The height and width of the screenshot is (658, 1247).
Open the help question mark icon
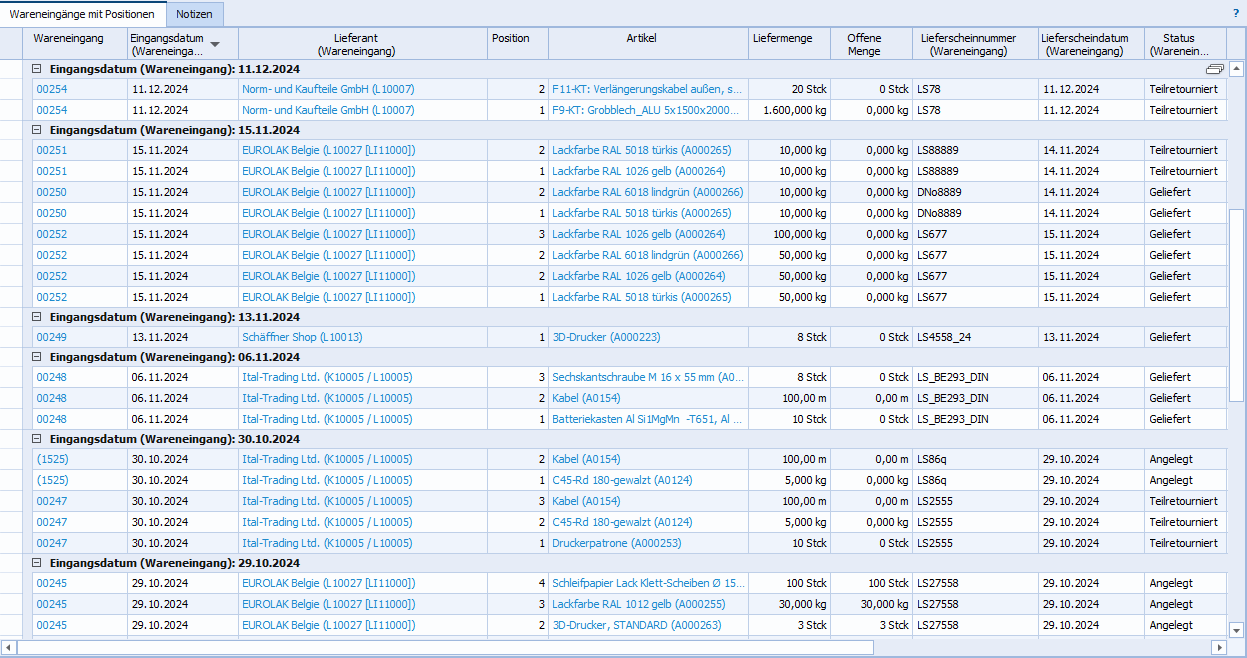1236,14
